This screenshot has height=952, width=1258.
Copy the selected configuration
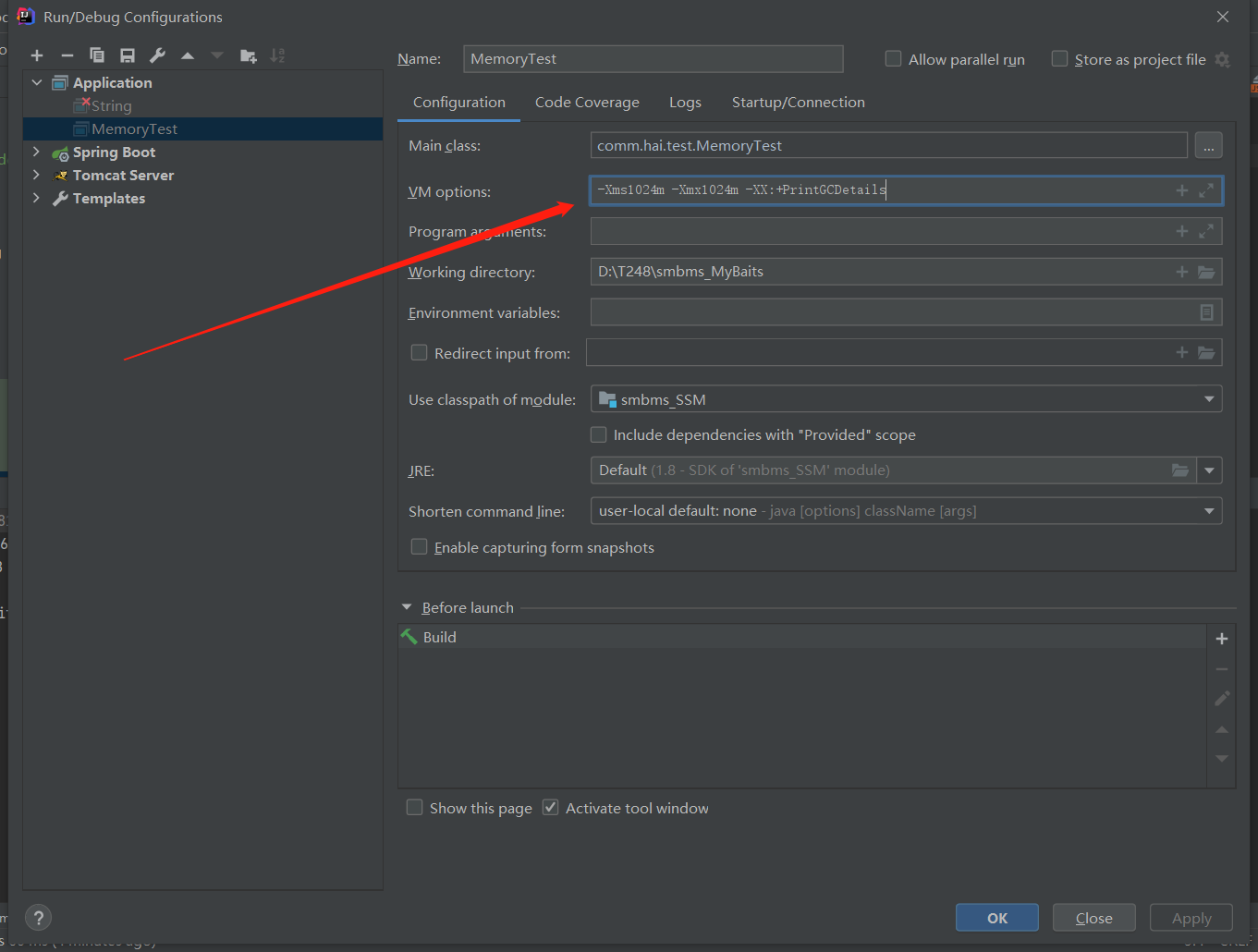(x=97, y=55)
